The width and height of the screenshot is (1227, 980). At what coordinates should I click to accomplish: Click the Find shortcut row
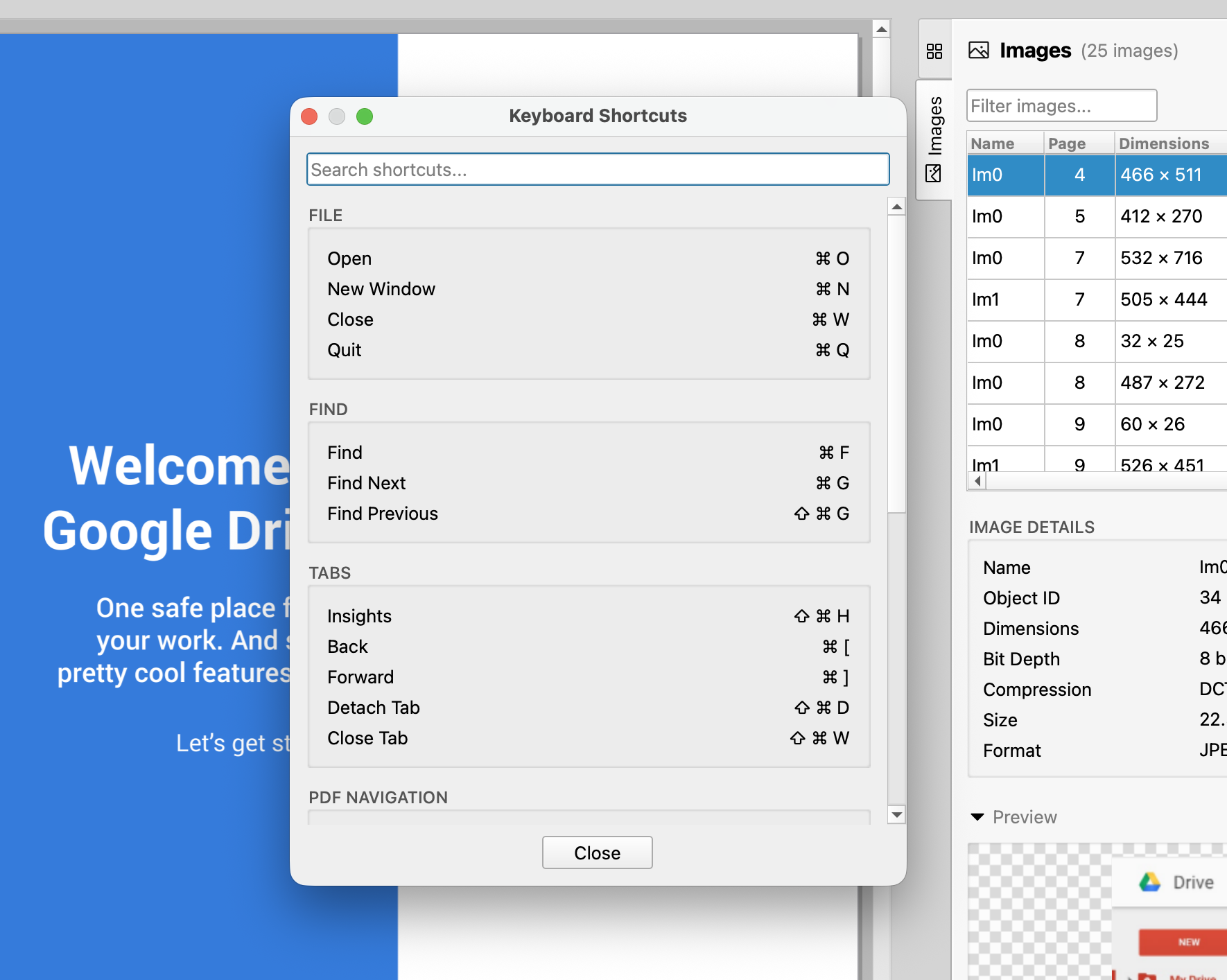click(x=589, y=453)
